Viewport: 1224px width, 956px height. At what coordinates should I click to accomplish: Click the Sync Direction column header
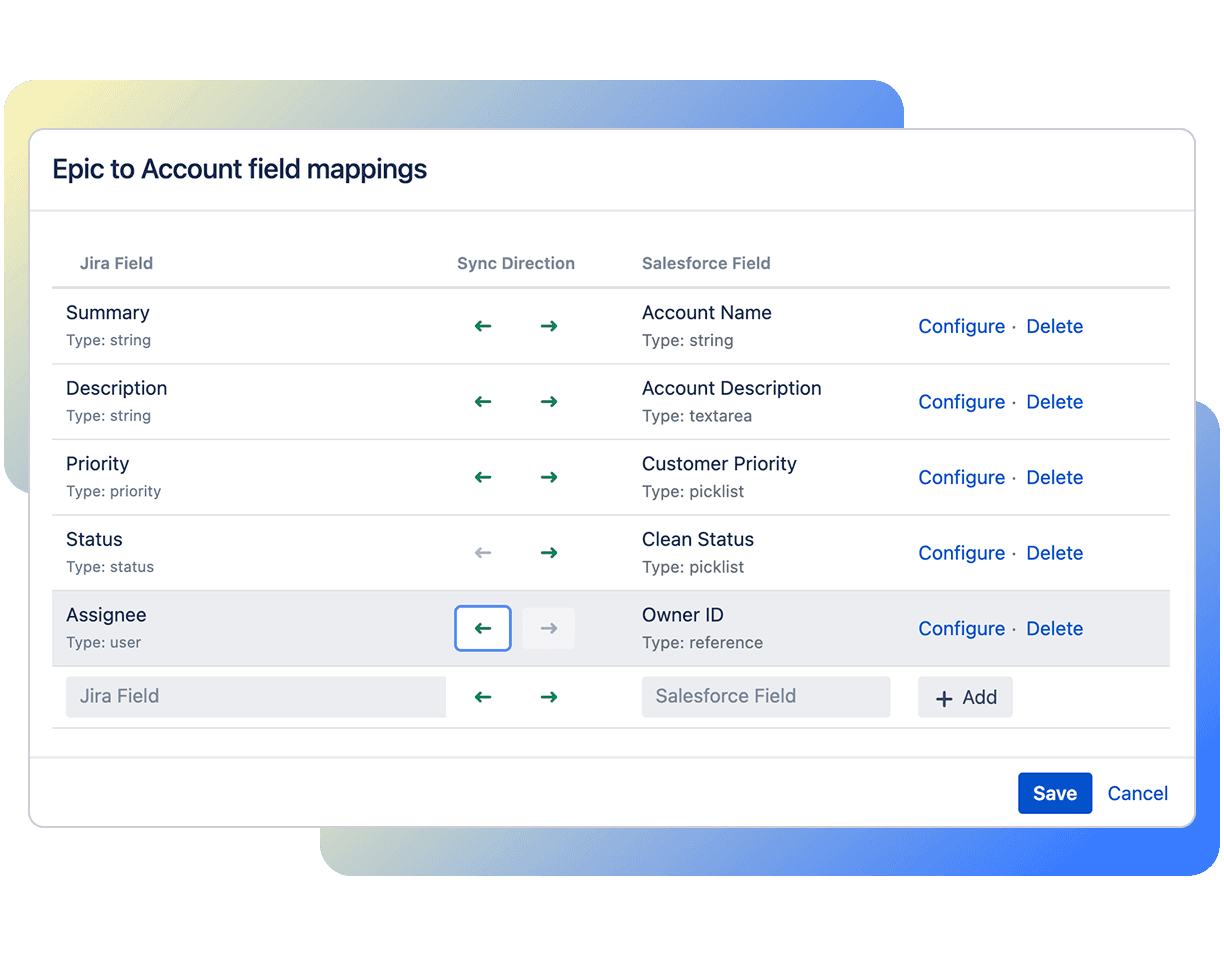(516, 264)
